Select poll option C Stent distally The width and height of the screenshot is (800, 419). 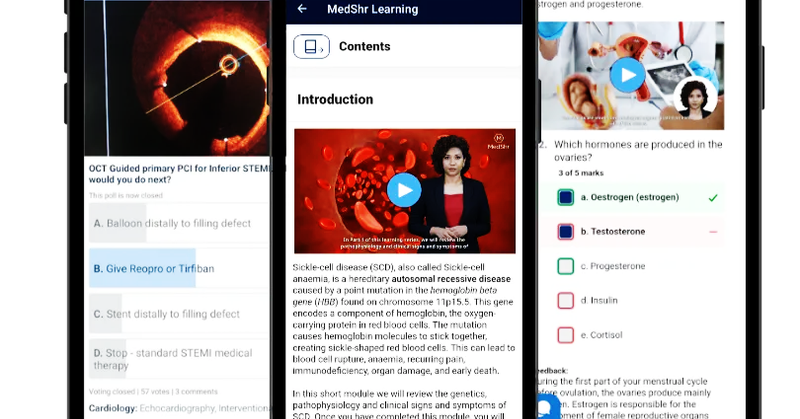(179, 314)
